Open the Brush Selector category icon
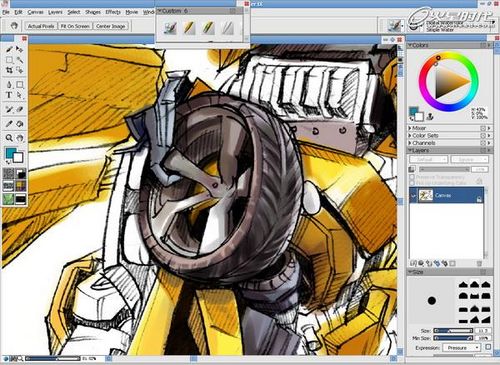Image resolution: width=500 pixels, height=365 pixels. tap(395, 25)
